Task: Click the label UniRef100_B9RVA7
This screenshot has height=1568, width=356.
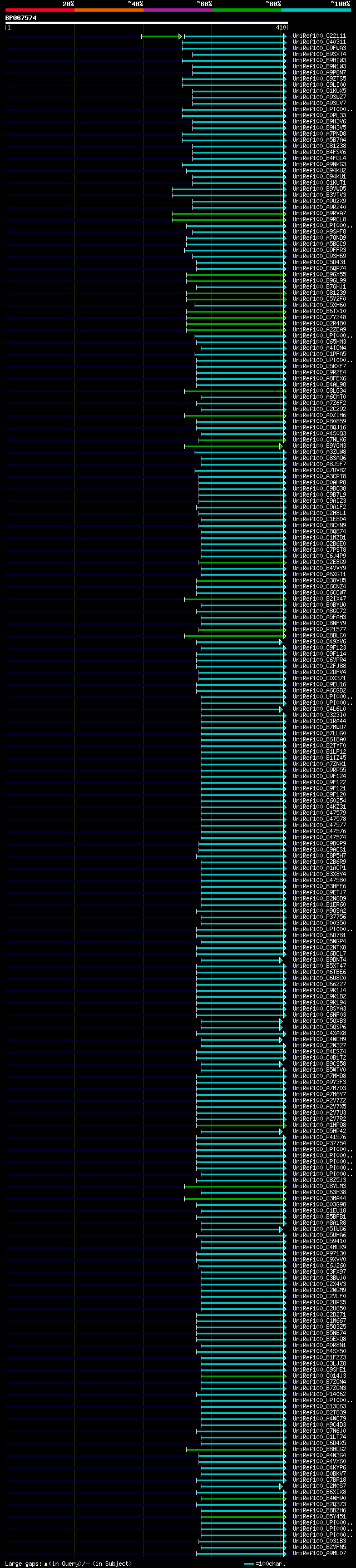Action: pos(319,214)
